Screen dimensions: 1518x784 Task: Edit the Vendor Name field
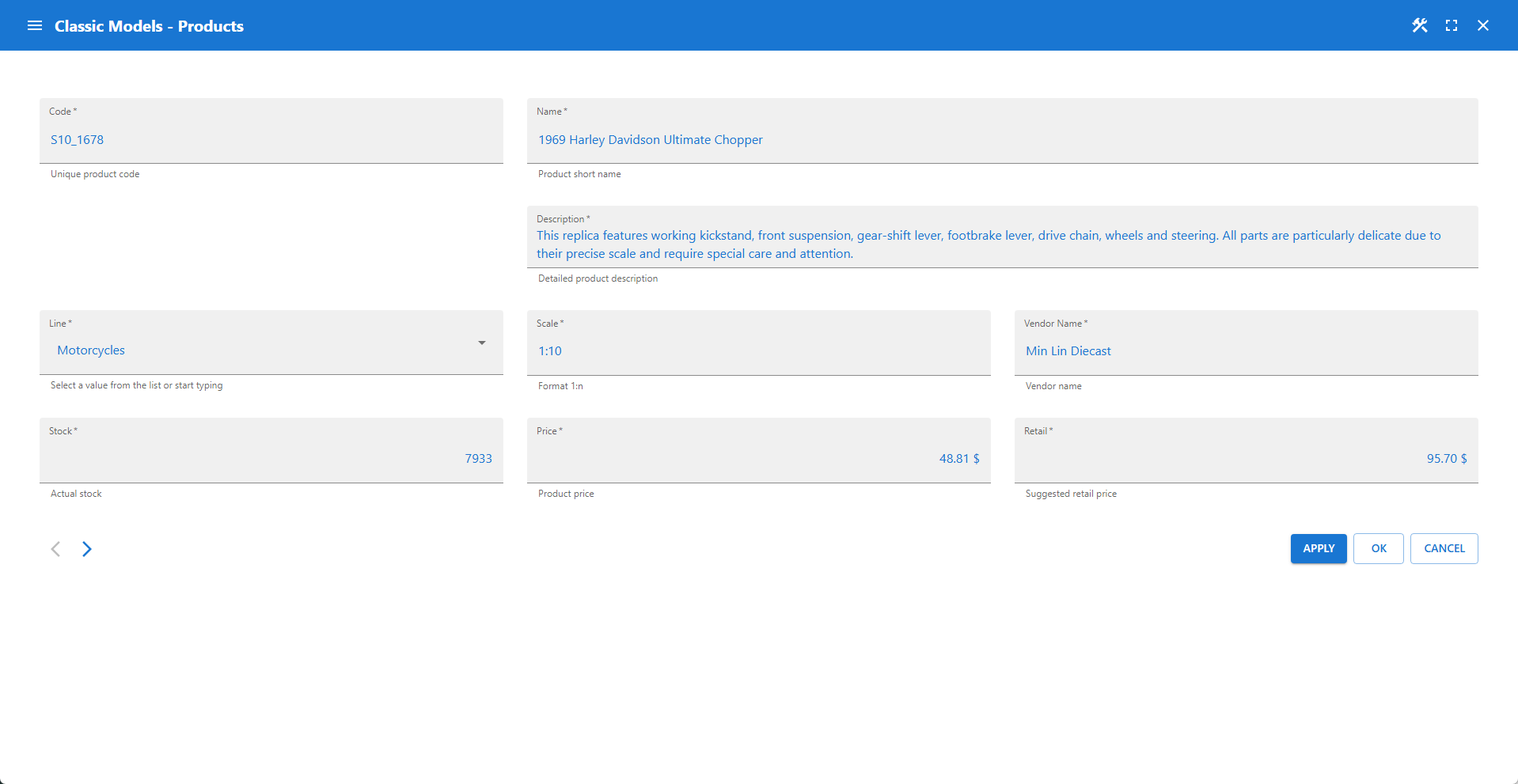[1246, 351]
